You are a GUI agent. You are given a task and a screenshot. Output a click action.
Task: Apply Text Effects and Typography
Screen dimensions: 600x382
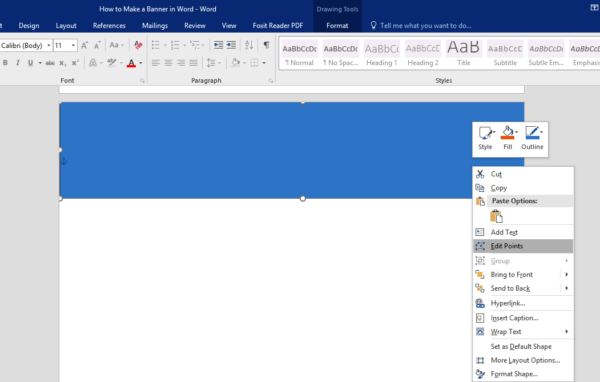tap(93, 63)
